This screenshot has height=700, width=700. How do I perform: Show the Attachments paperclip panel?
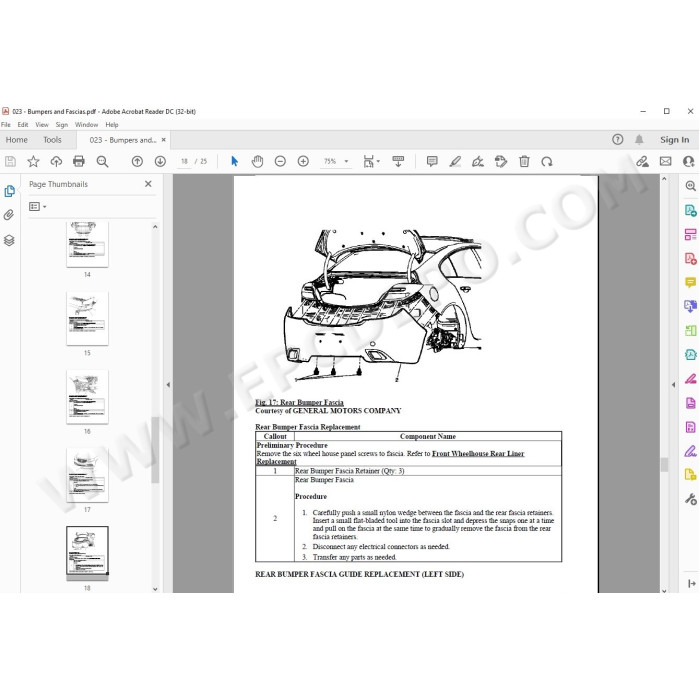pos(9,215)
